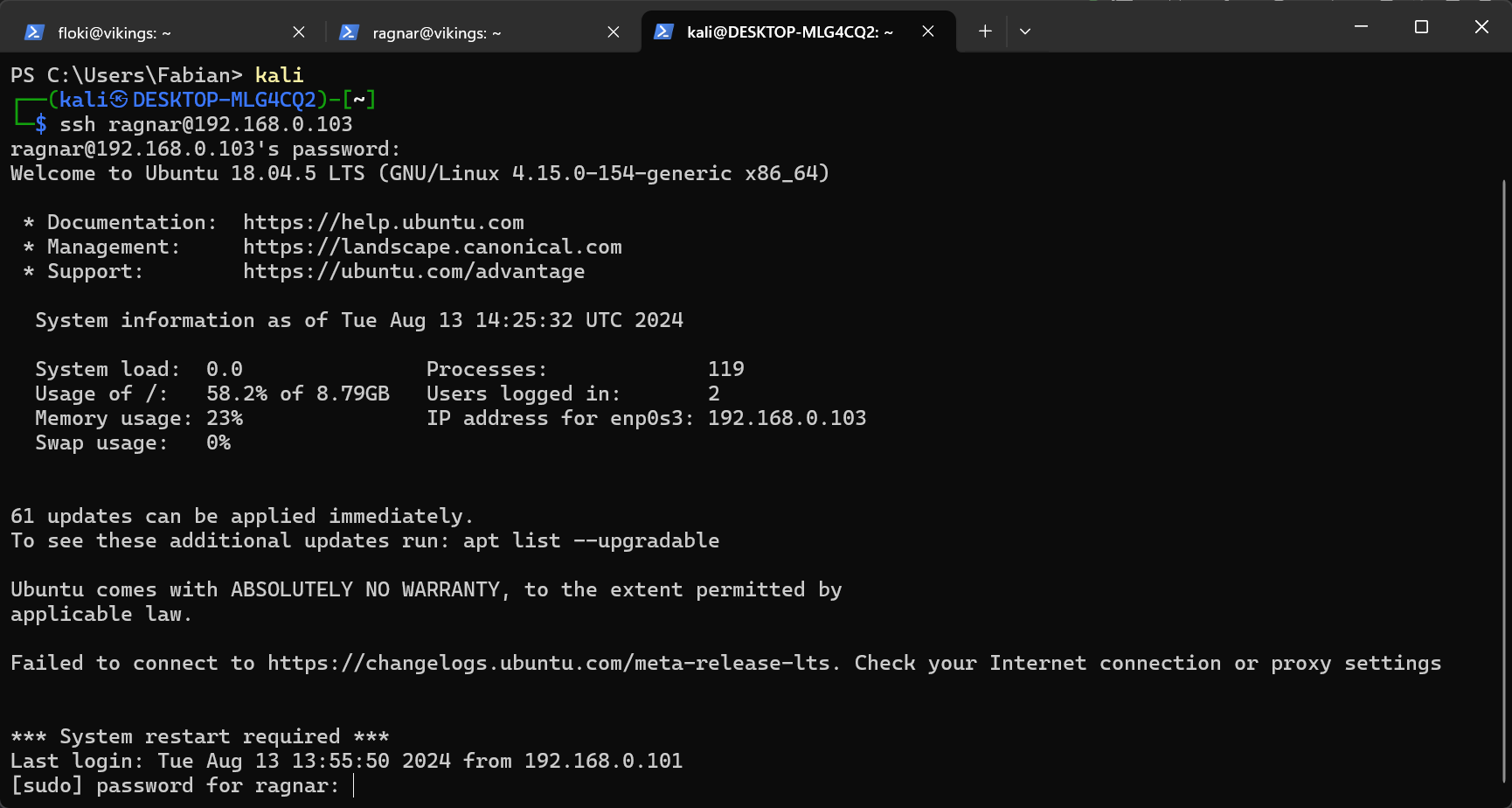1512x808 pixels.
Task: Click PowerShell icon on floki tab
Action: (34, 32)
